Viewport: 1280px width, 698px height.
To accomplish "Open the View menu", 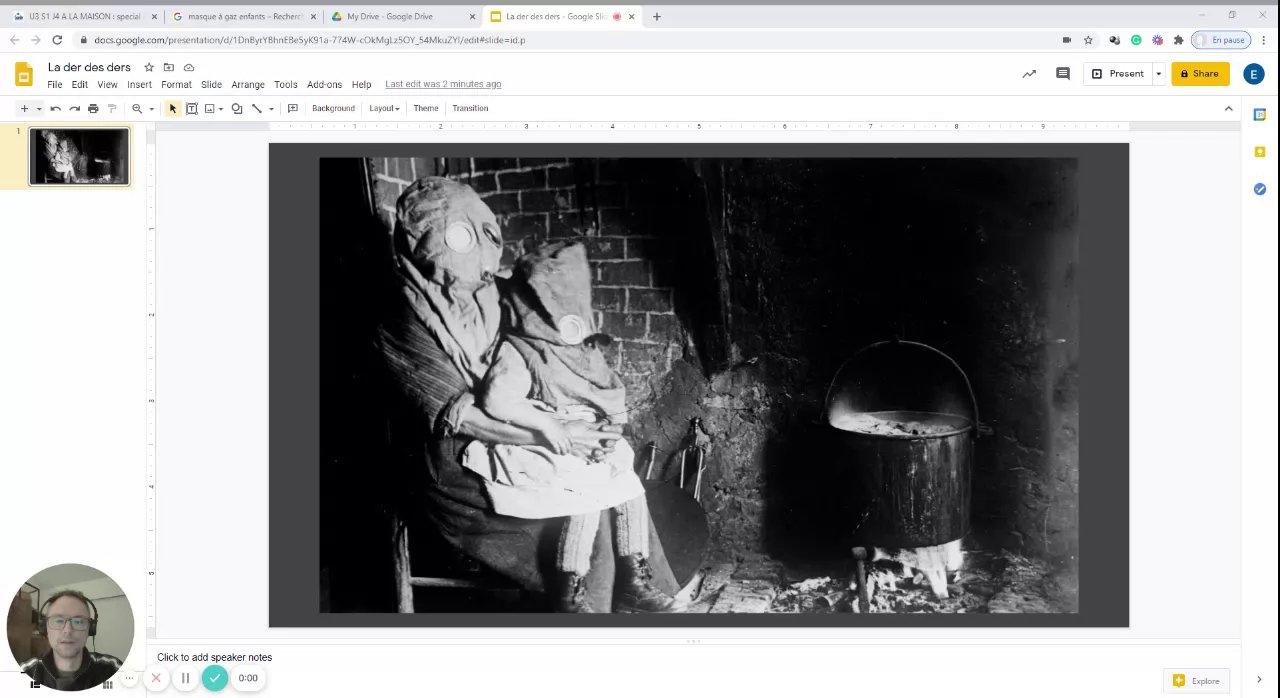I will (x=107, y=85).
